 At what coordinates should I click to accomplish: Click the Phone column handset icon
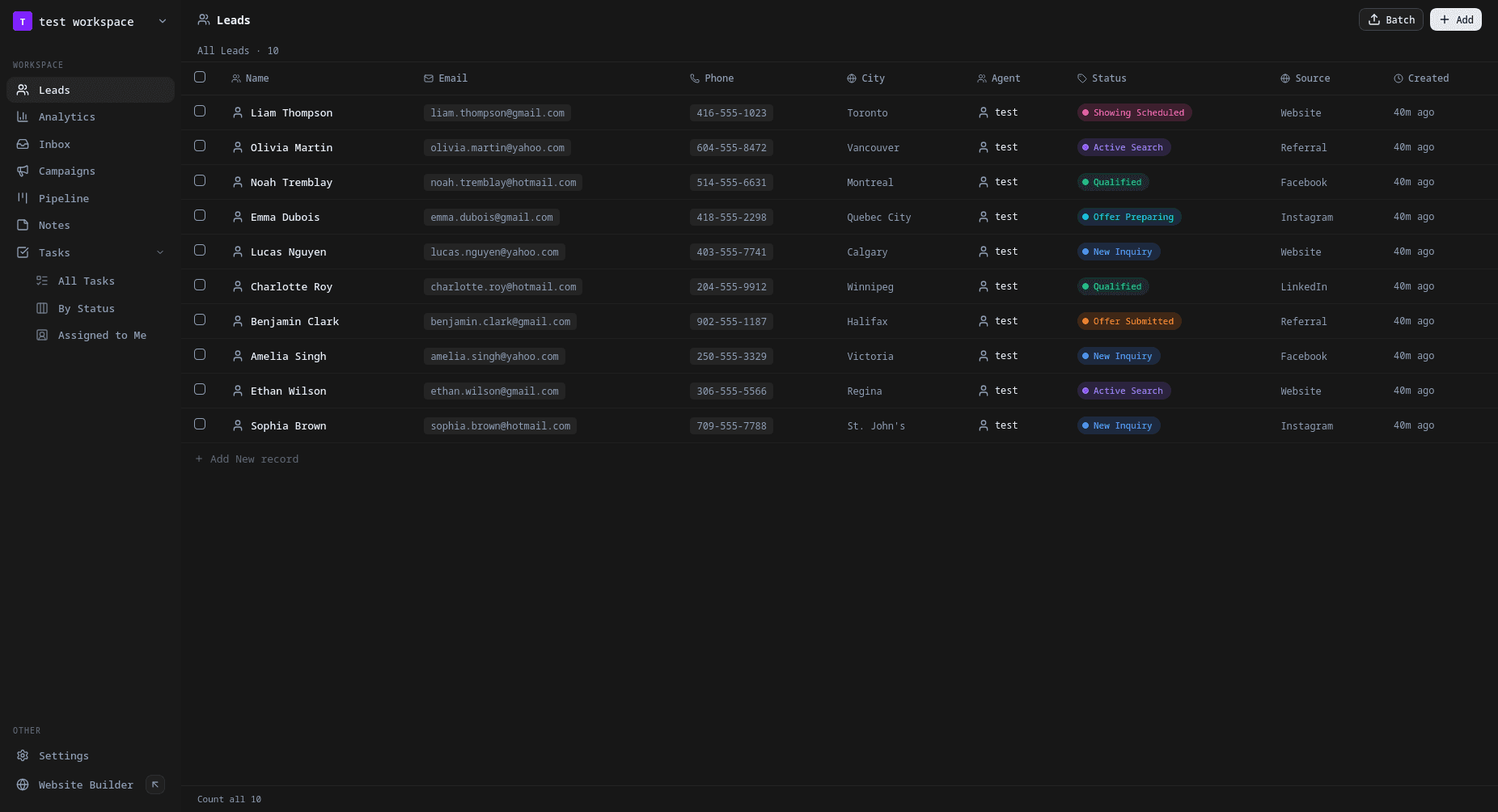click(695, 78)
